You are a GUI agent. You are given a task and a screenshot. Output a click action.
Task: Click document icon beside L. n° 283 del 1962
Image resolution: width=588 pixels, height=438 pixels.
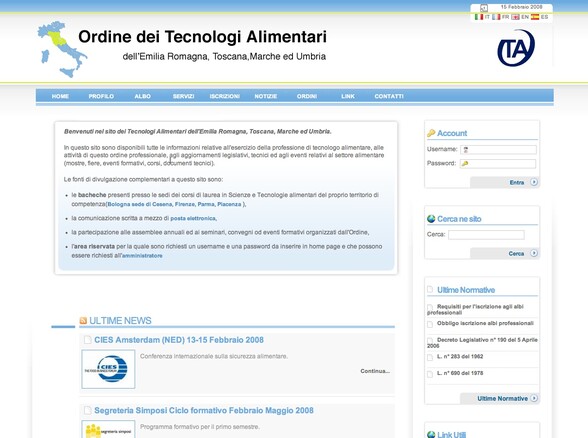tap(430, 357)
